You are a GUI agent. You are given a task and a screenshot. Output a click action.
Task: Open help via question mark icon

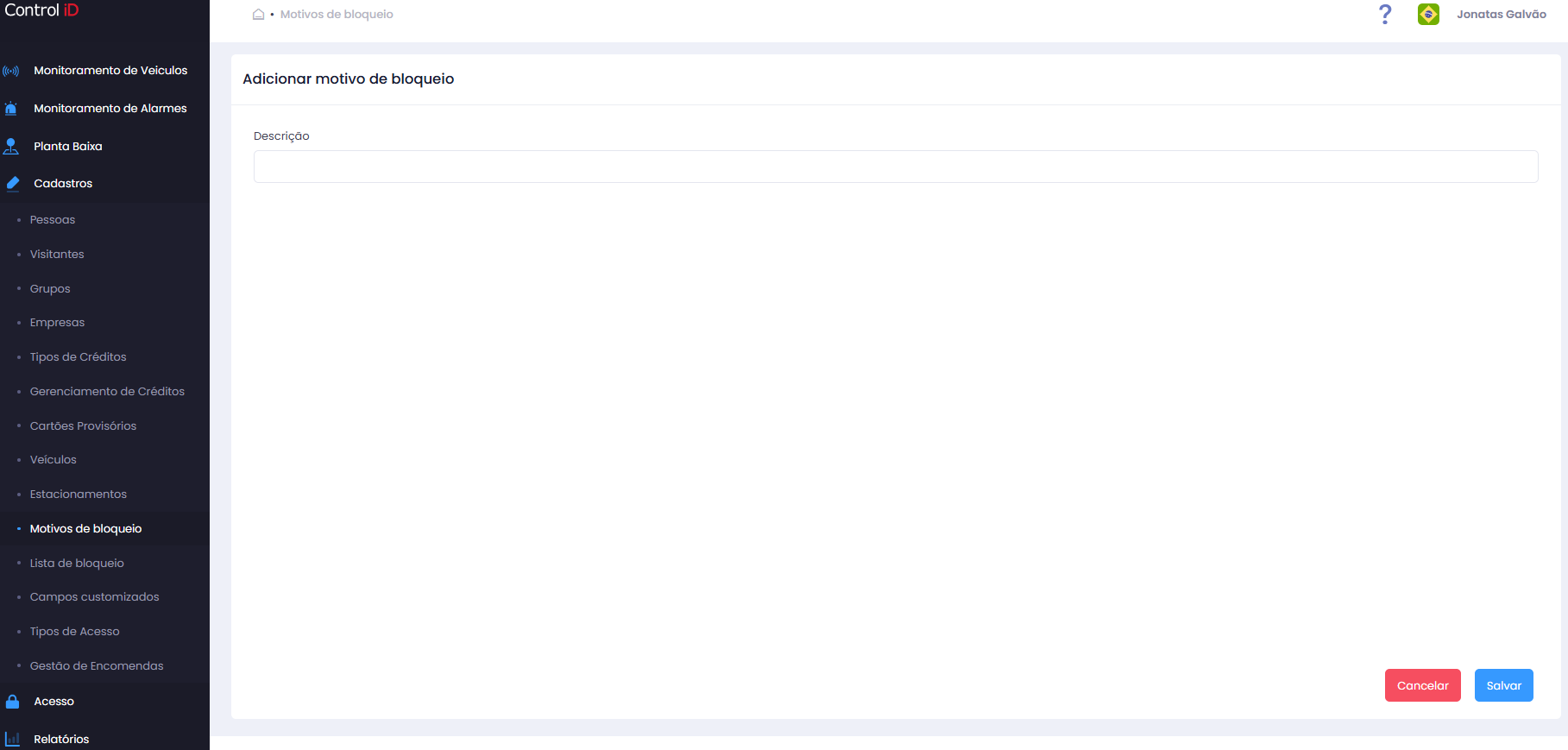click(1385, 15)
